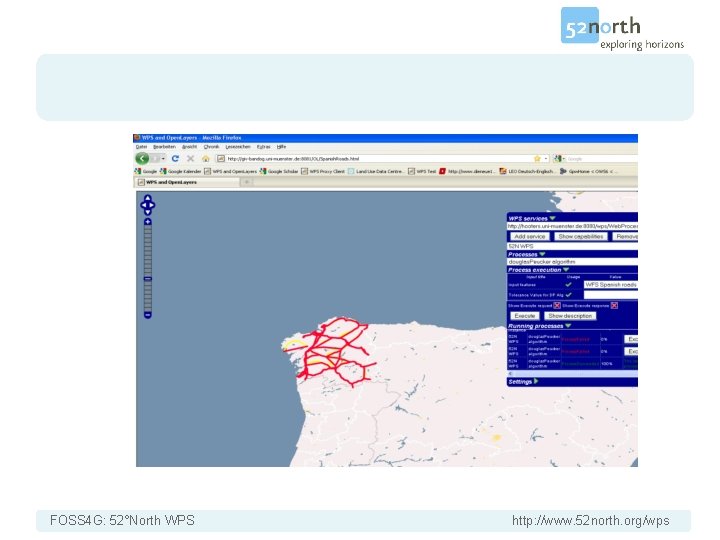The width and height of the screenshot is (720, 540).
Task: Click into the Google search field
Action: click(602, 158)
